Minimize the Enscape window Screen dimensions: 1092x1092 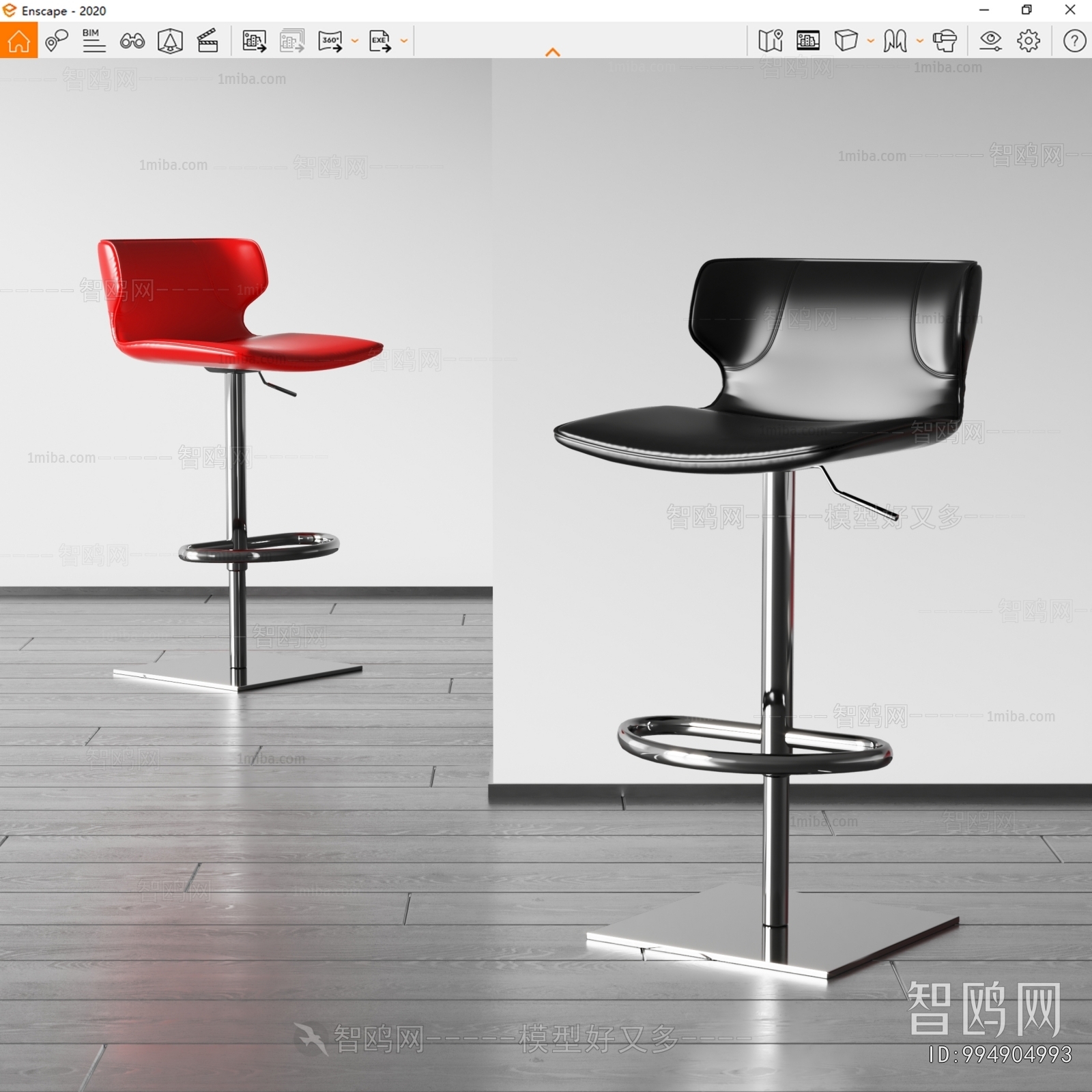983,10
